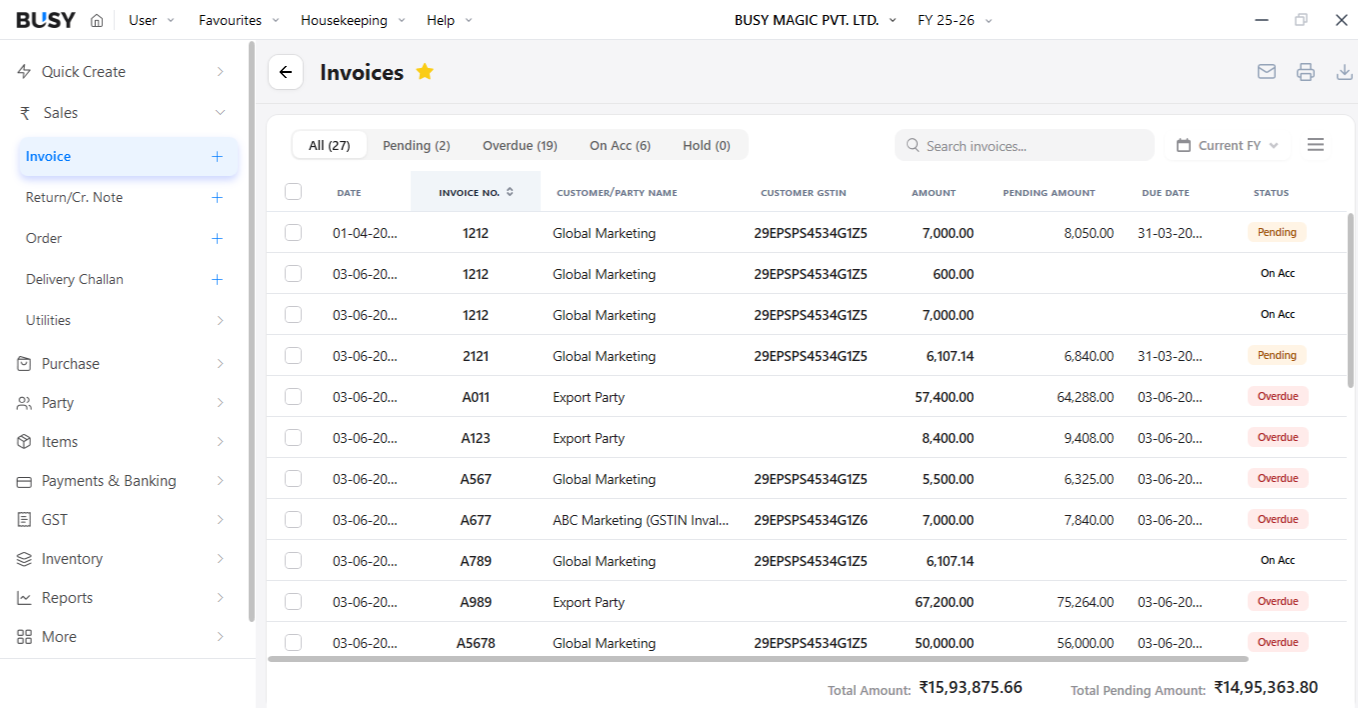
Task: Check the row for invoice 2121
Action: [293, 356]
